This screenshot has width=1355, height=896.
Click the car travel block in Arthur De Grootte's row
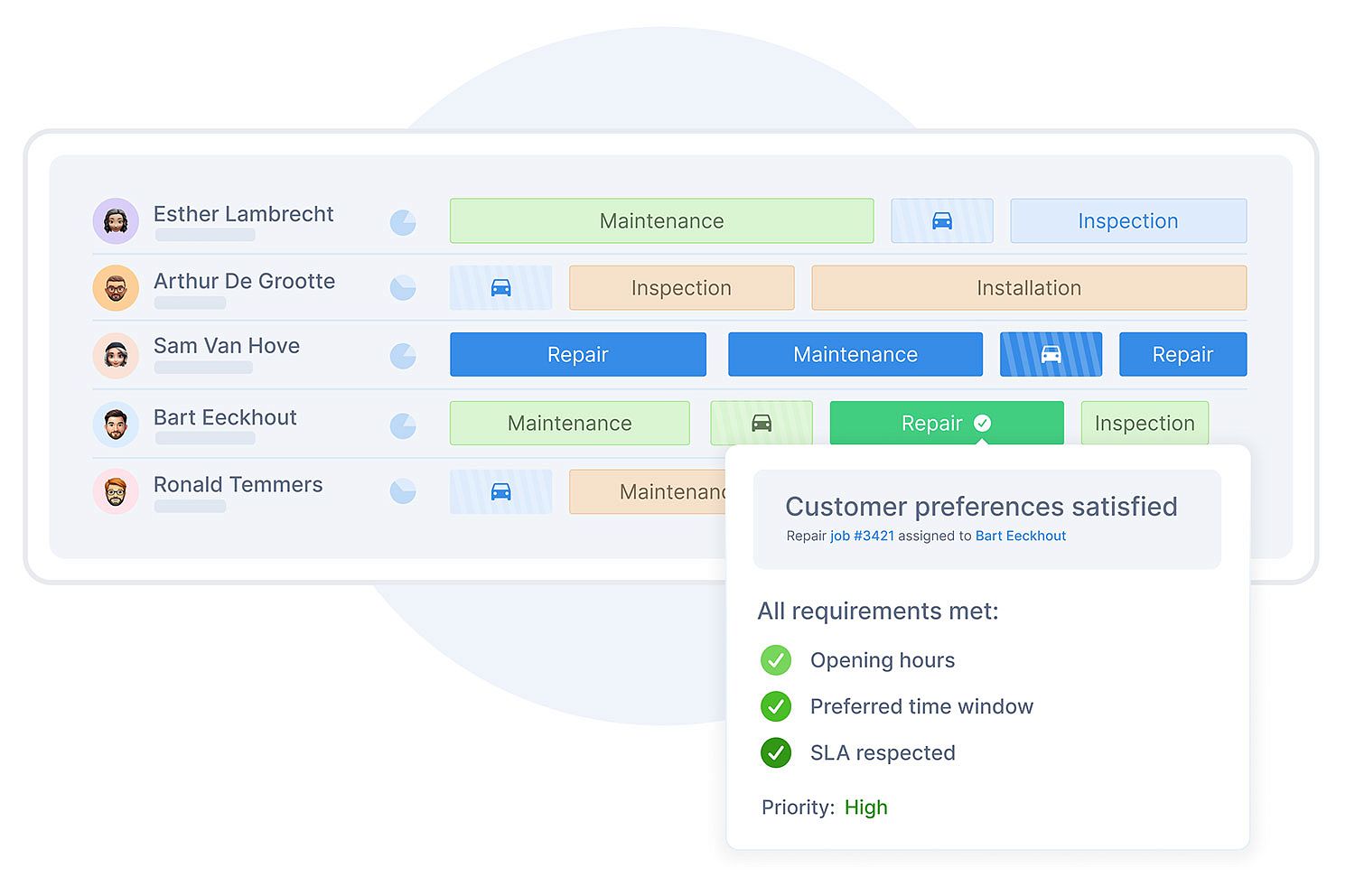point(500,288)
